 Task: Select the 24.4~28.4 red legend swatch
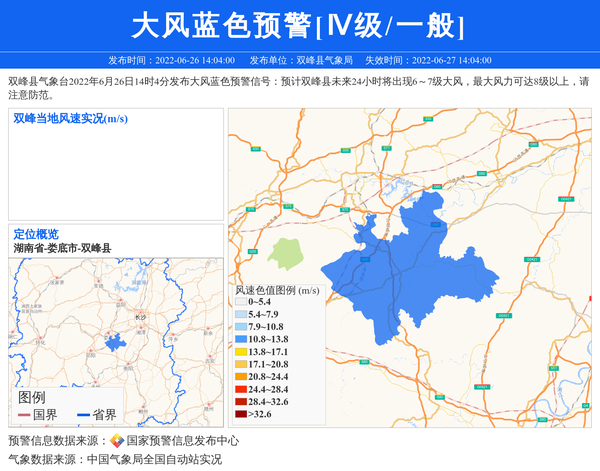coord(241,389)
